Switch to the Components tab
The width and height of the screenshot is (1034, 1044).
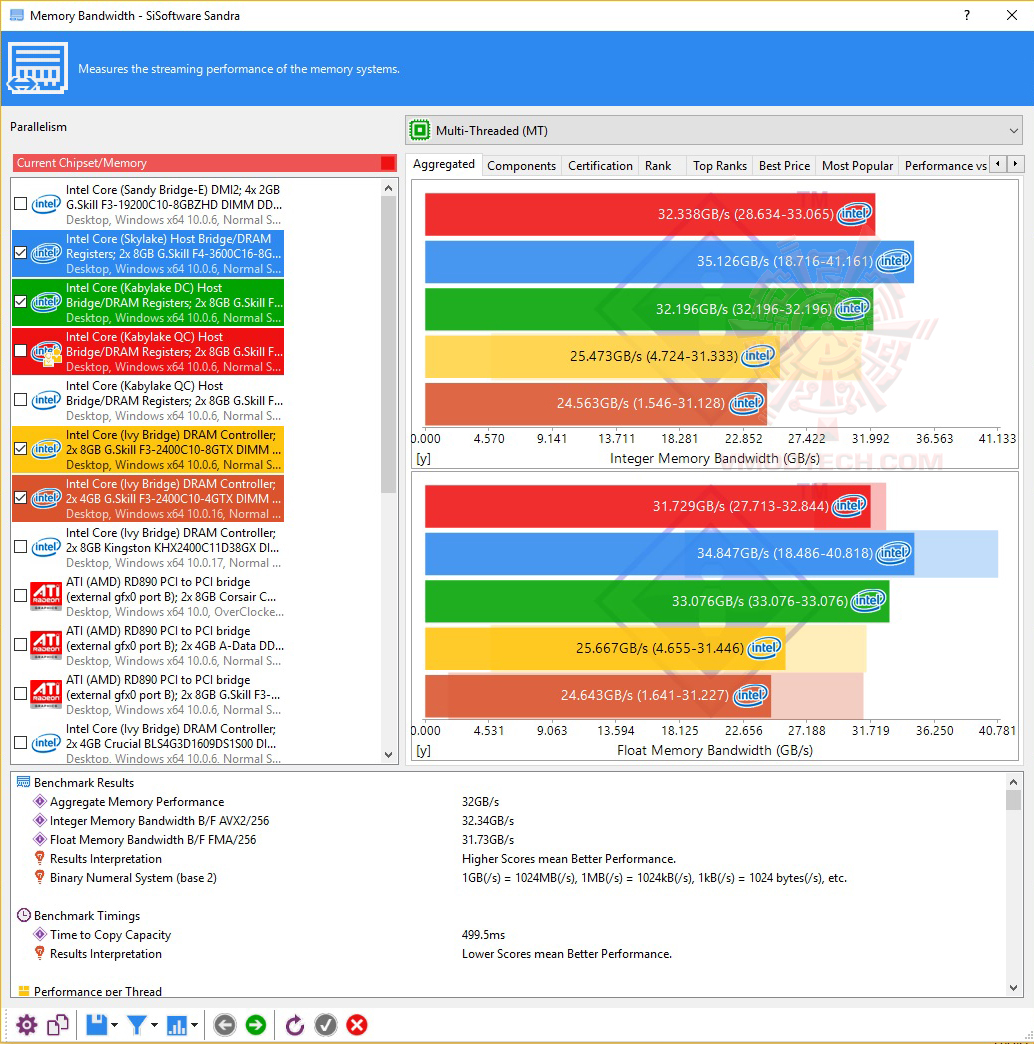tap(521, 166)
